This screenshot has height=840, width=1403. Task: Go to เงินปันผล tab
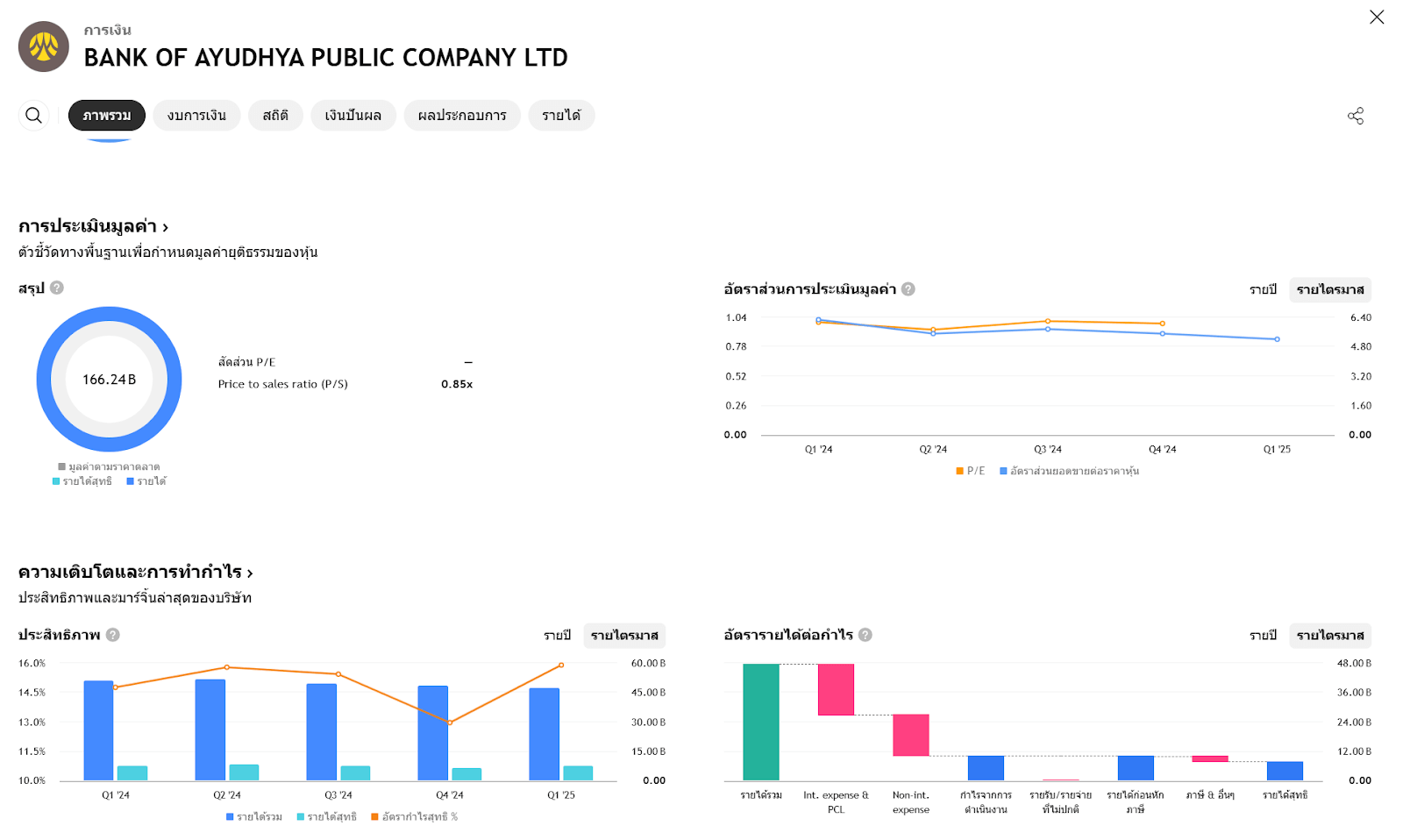[353, 116]
